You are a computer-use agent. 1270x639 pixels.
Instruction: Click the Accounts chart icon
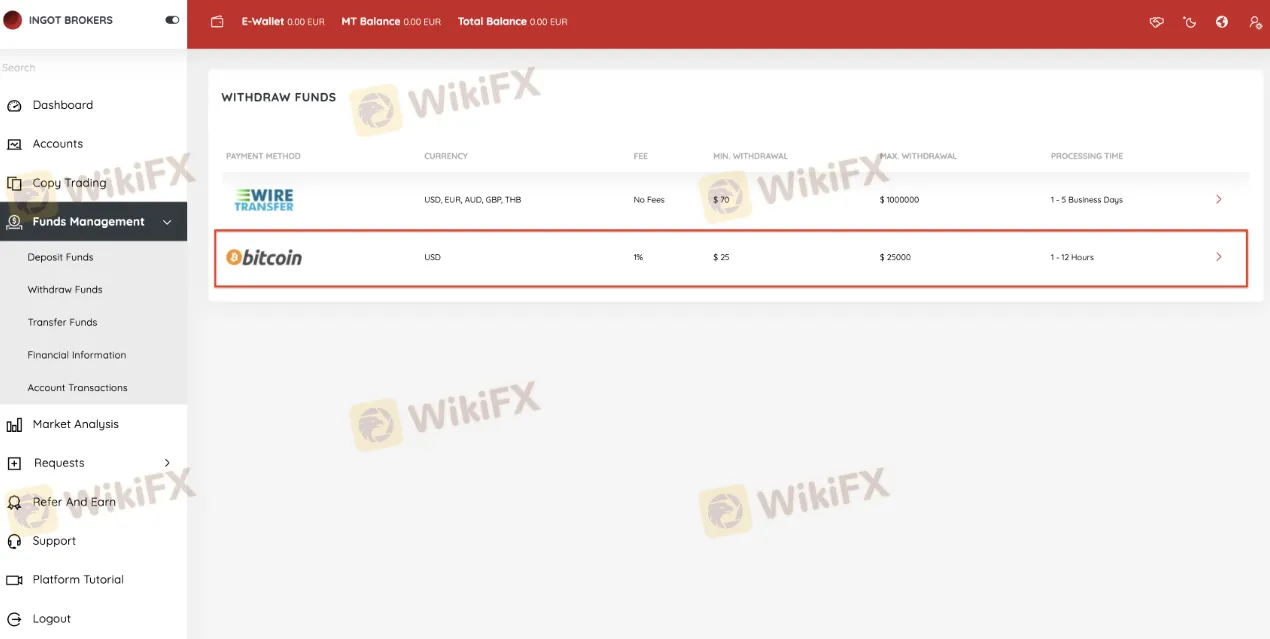point(14,144)
